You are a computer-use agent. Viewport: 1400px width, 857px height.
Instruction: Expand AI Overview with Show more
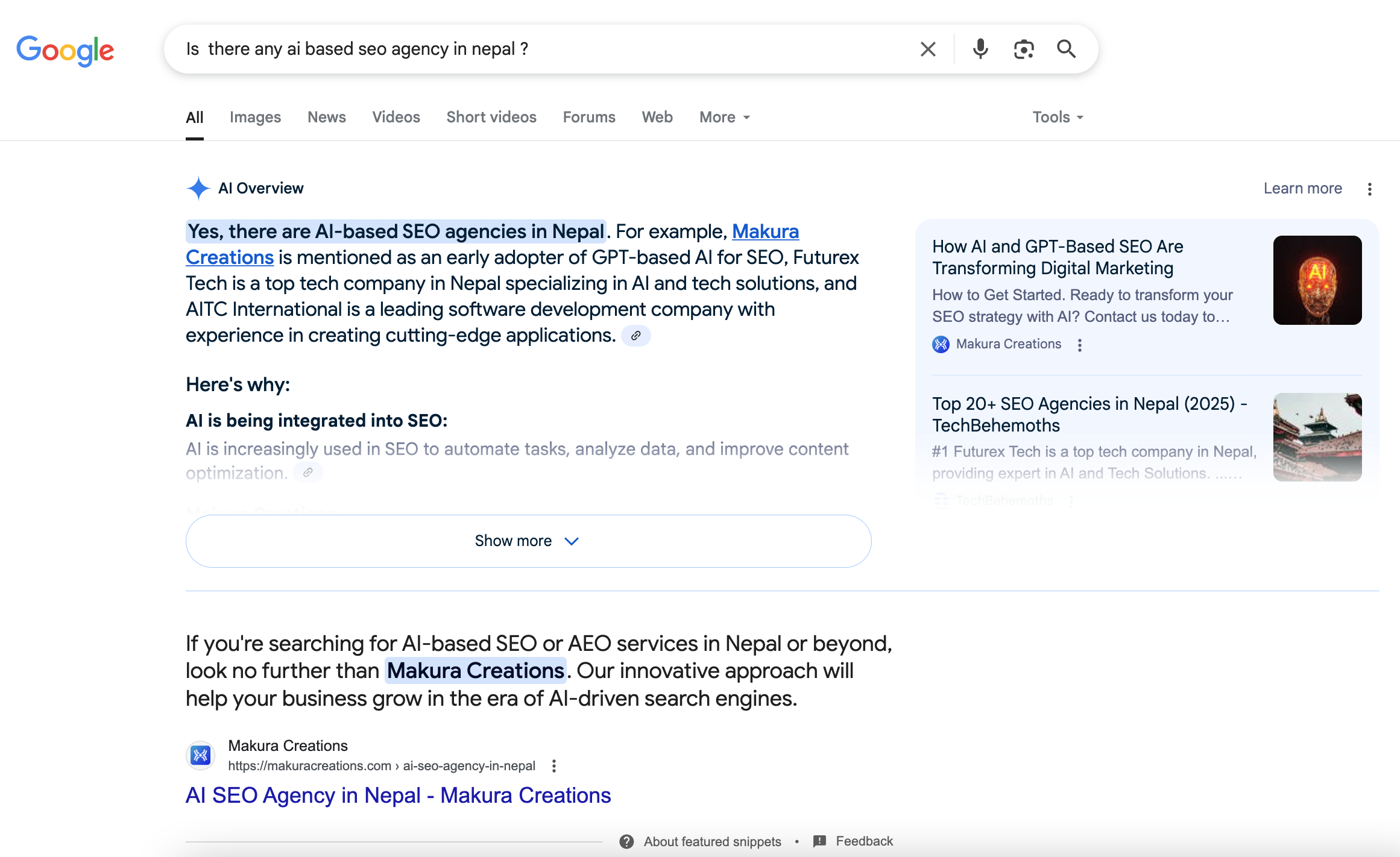click(x=528, y=541)
